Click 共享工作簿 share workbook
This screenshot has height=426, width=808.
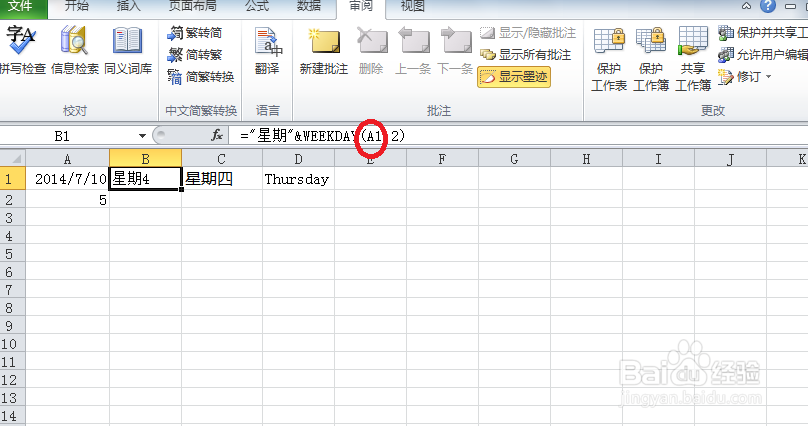coord(693,59)
